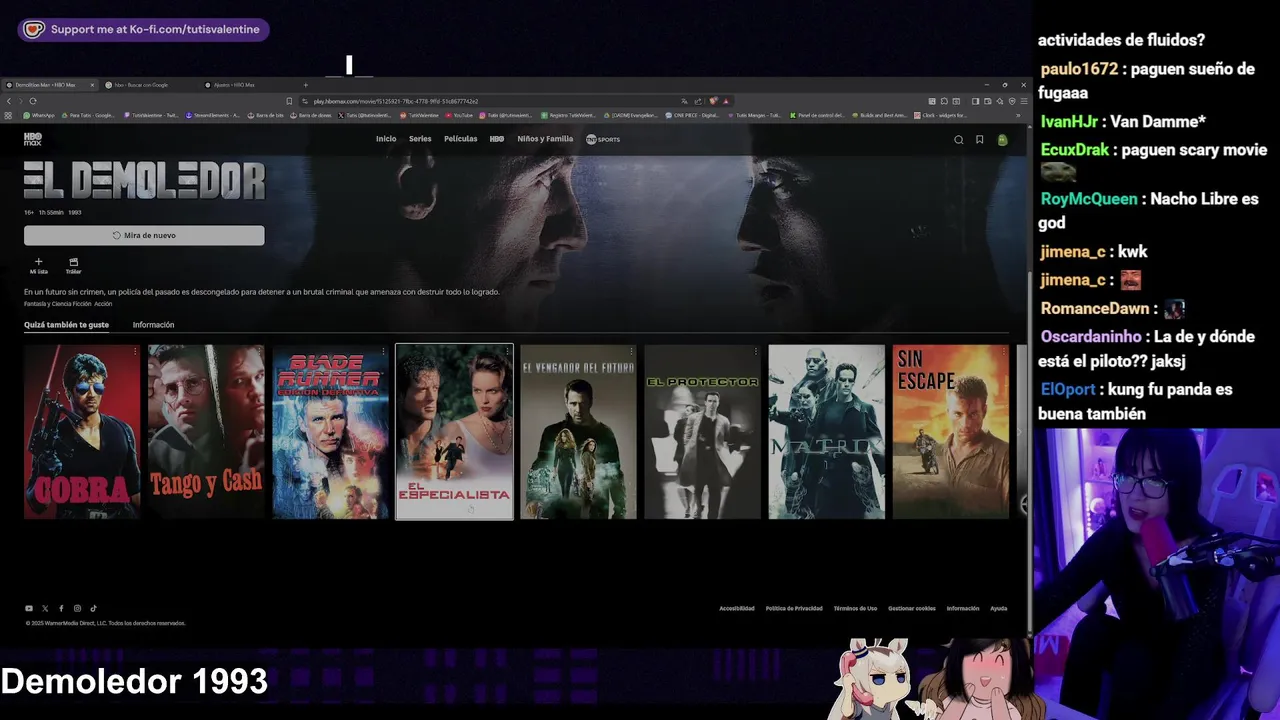Click the browser address bar URL
1280x720 pixels.
coord(396,101)
